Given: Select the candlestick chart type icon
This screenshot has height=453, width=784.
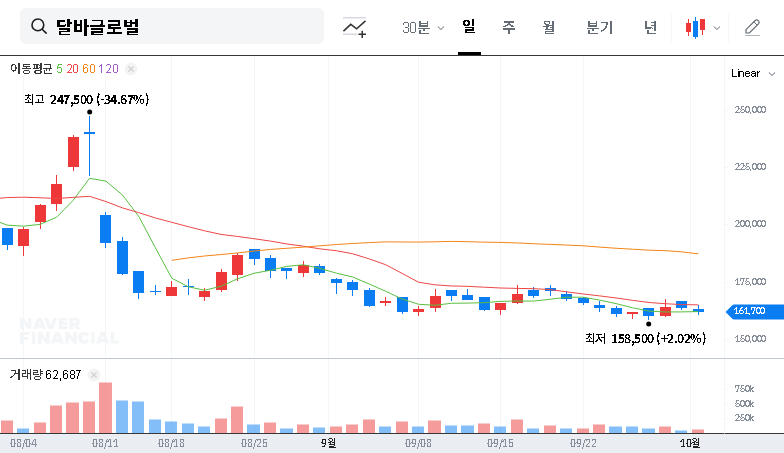Looking at the screenshot, I should coord(695,28).
